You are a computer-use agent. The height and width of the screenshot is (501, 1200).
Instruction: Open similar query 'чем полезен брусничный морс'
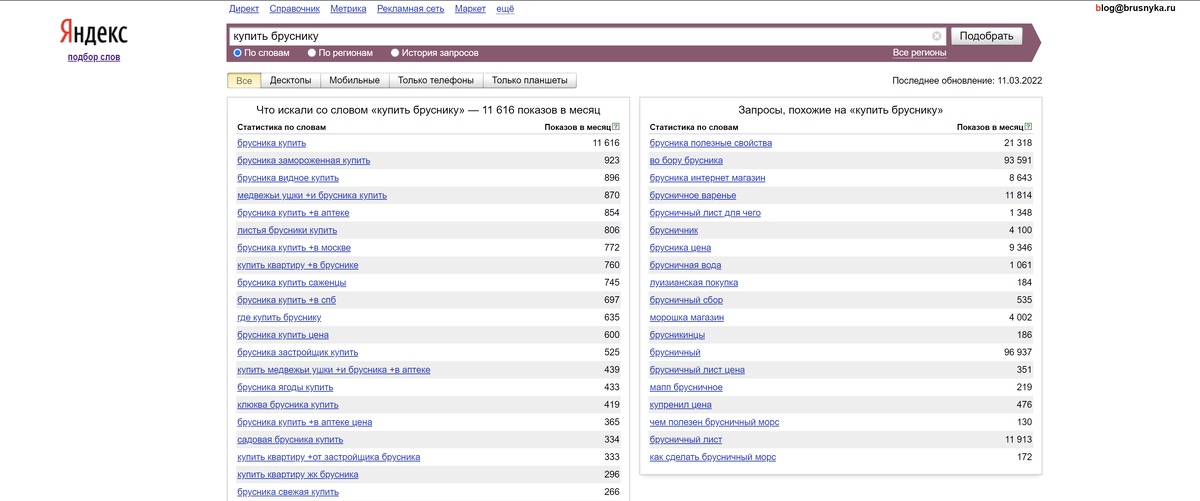[x=714, y=422]
